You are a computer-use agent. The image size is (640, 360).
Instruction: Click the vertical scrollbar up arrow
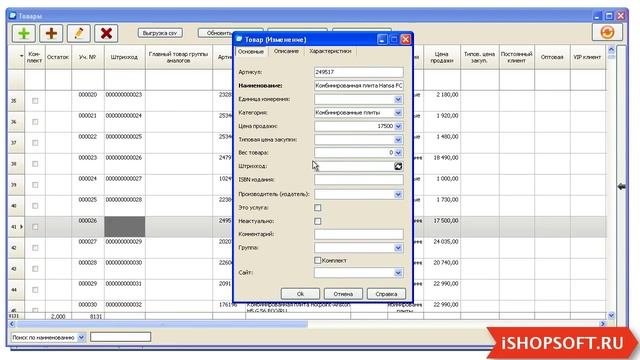click(x=611, y=50)
